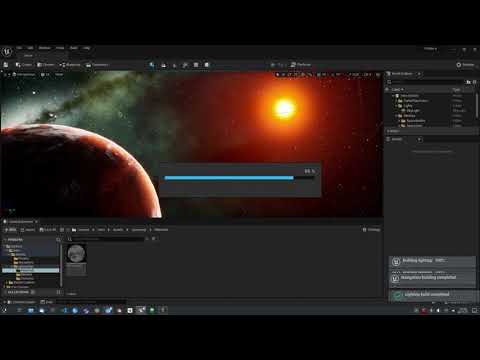Open the Window menu
Viewport: 480px width, 360px height.
[x=44, y=48]
